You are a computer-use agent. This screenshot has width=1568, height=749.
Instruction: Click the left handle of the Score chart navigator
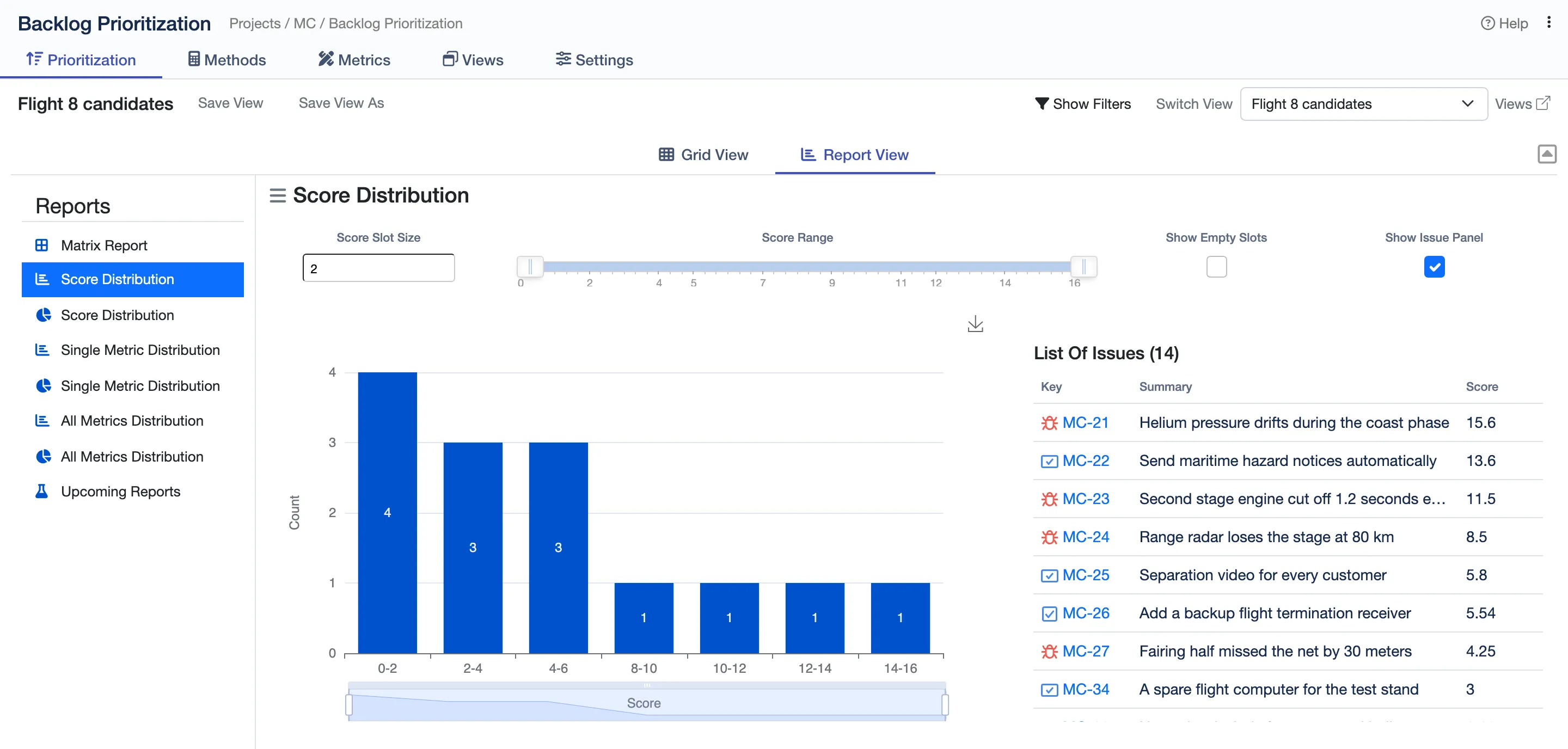coord(349,704)
